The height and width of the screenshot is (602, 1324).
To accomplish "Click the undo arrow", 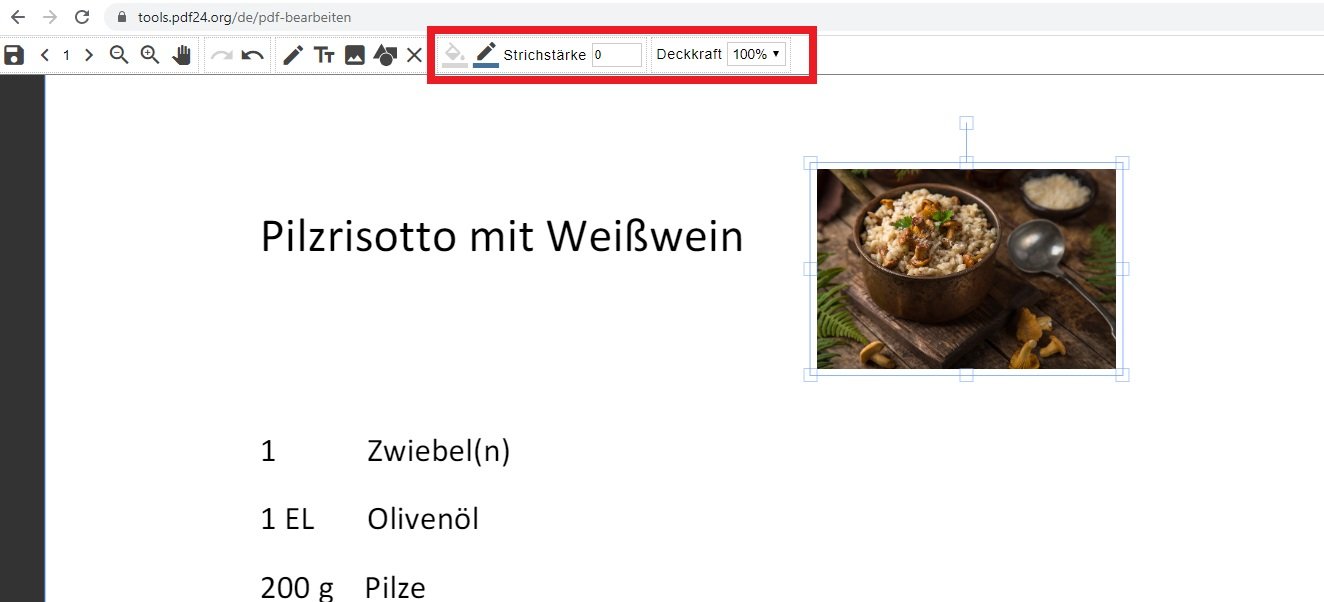I will 253,55.
